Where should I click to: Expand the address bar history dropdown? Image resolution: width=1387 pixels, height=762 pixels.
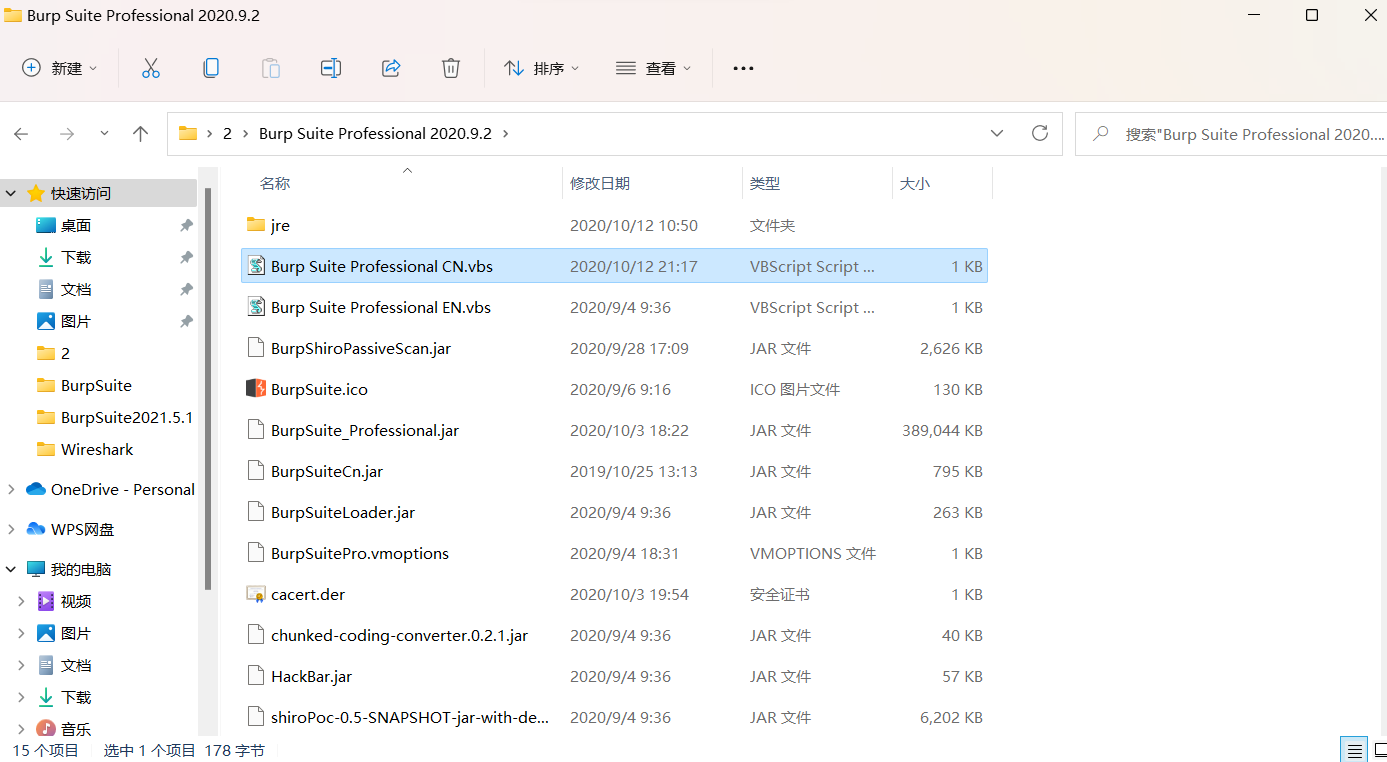coord(997,133)
